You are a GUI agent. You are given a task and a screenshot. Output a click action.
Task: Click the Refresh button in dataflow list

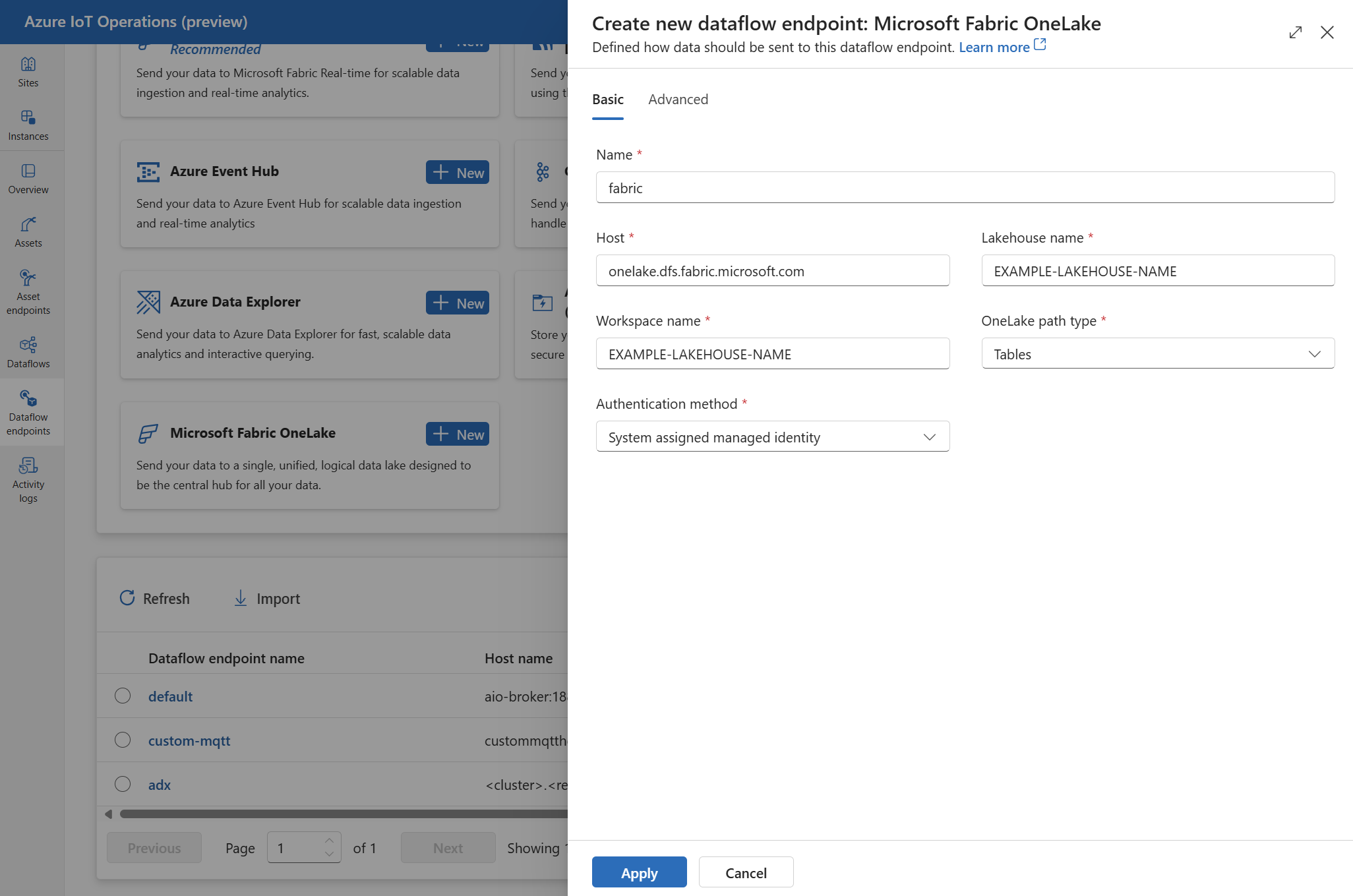coord(154,598)
